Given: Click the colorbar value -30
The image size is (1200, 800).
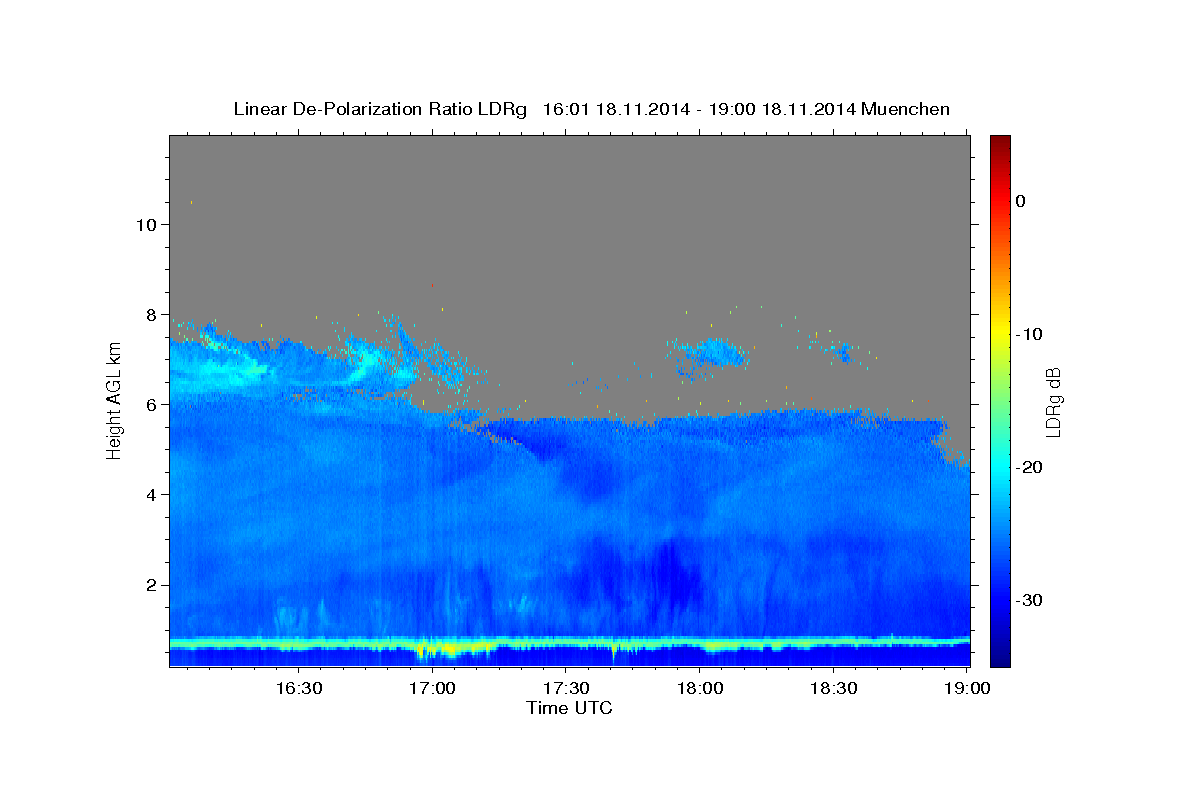Looking at the screenshot, I should [x=1030, y=600].
